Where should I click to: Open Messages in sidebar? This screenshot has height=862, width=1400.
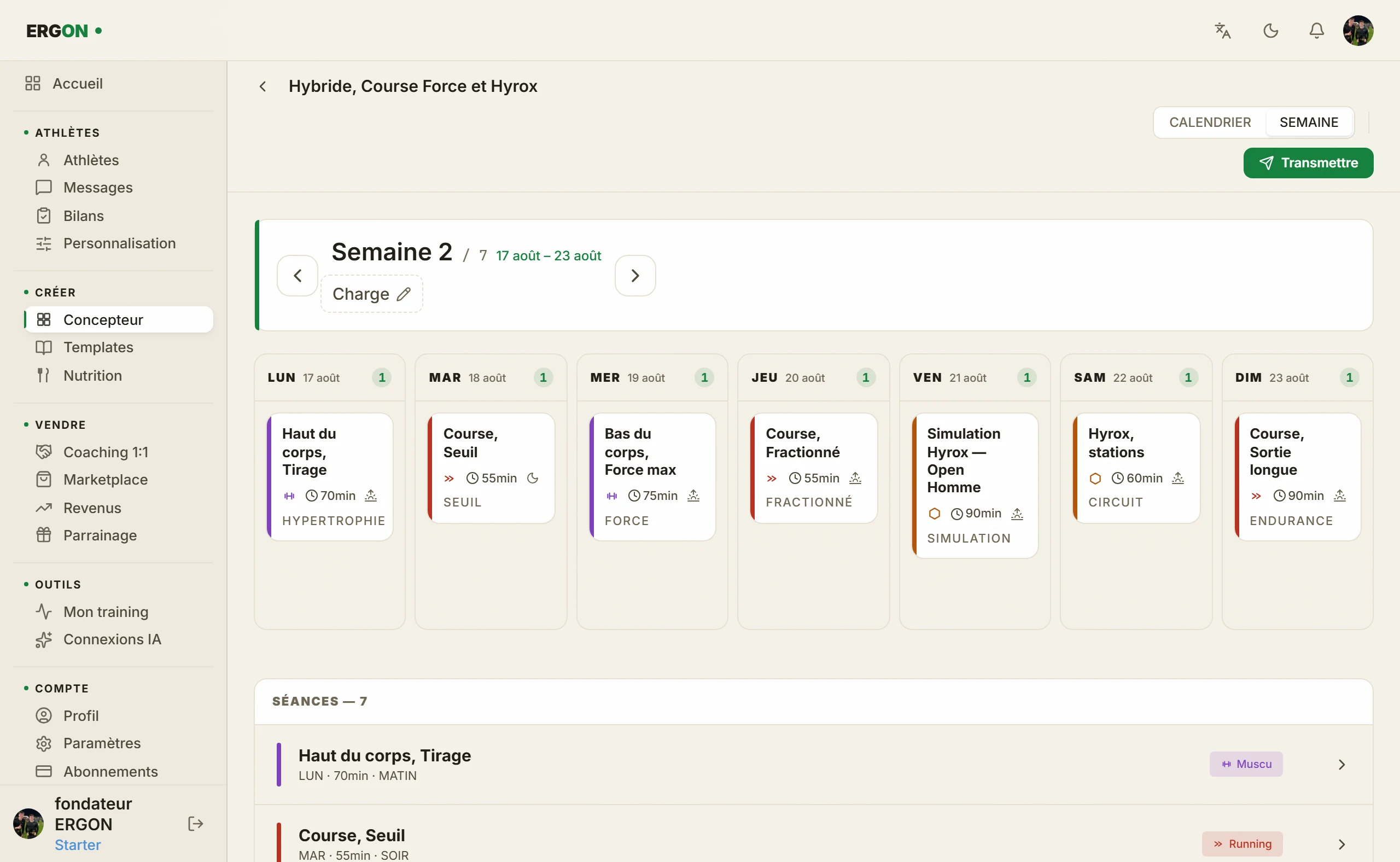[119, 188]
